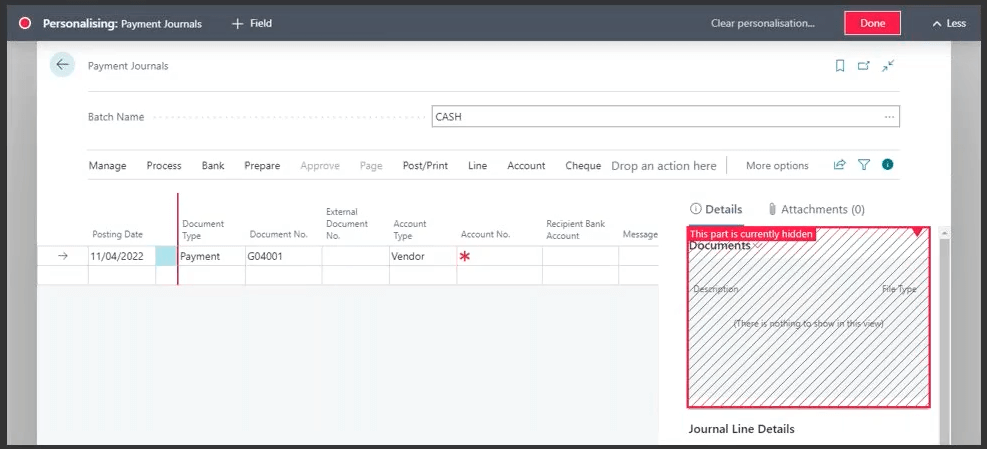Switch to the Details tab
Viewport: 987px width, 449px height.
coord(716,210)
